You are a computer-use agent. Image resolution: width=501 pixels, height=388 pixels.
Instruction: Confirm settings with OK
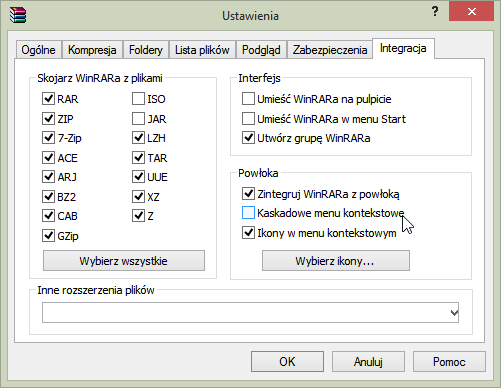287,361
